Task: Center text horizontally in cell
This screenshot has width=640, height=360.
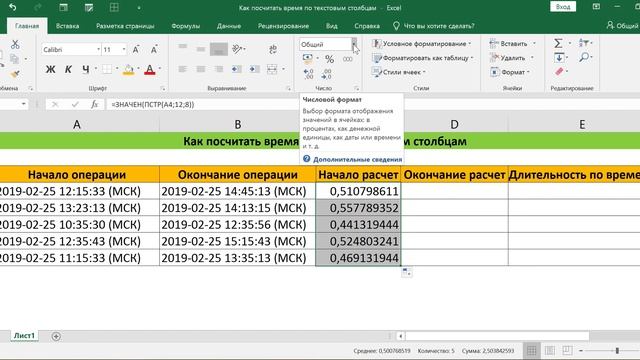Action: [200, 69]
